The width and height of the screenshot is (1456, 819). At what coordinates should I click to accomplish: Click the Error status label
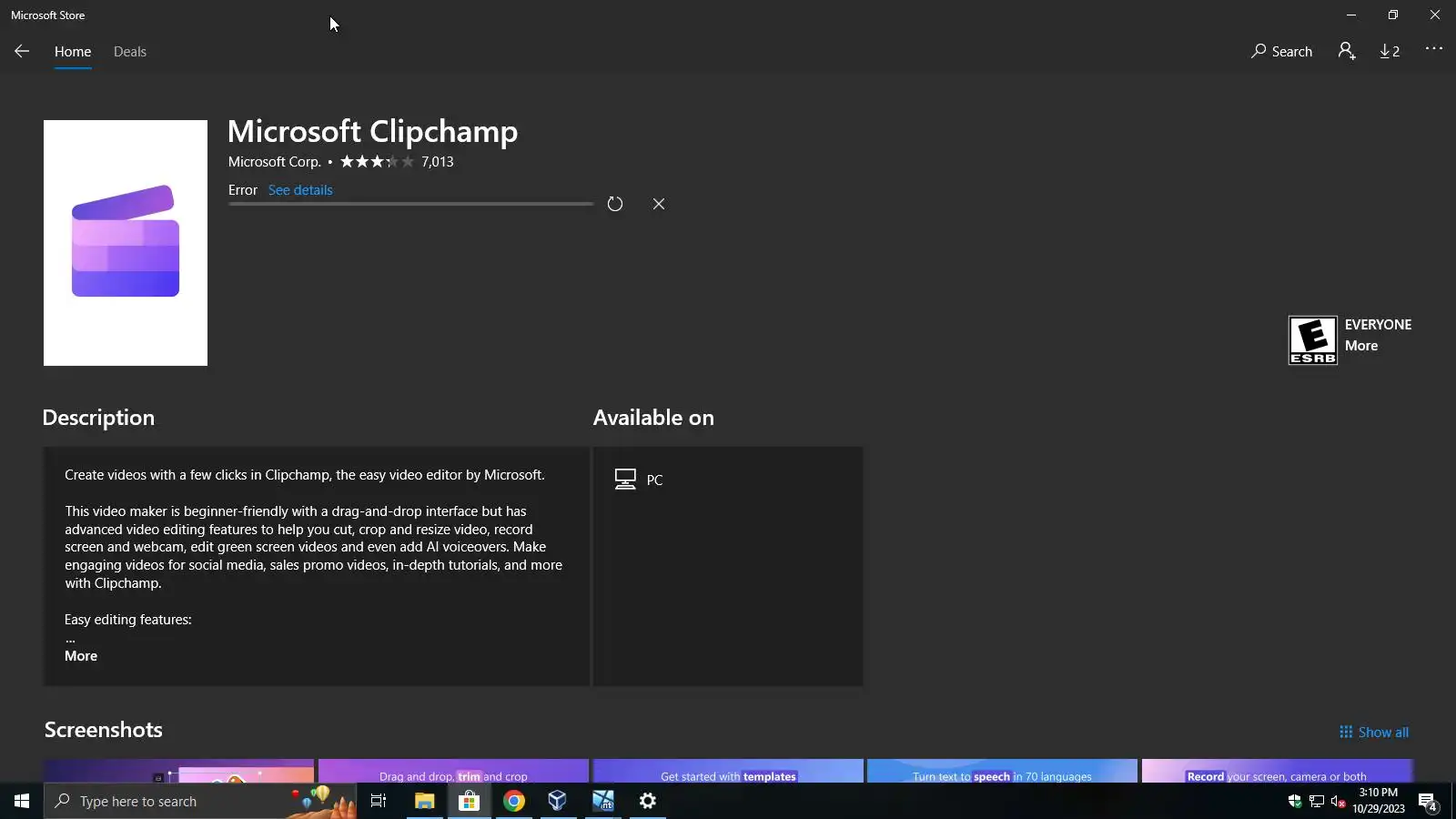[243, 190]
